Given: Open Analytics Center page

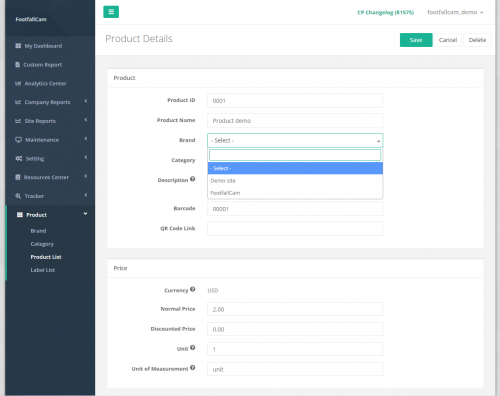Looking at the screenshot, I should pyautogui.click(x=45, y=83).
